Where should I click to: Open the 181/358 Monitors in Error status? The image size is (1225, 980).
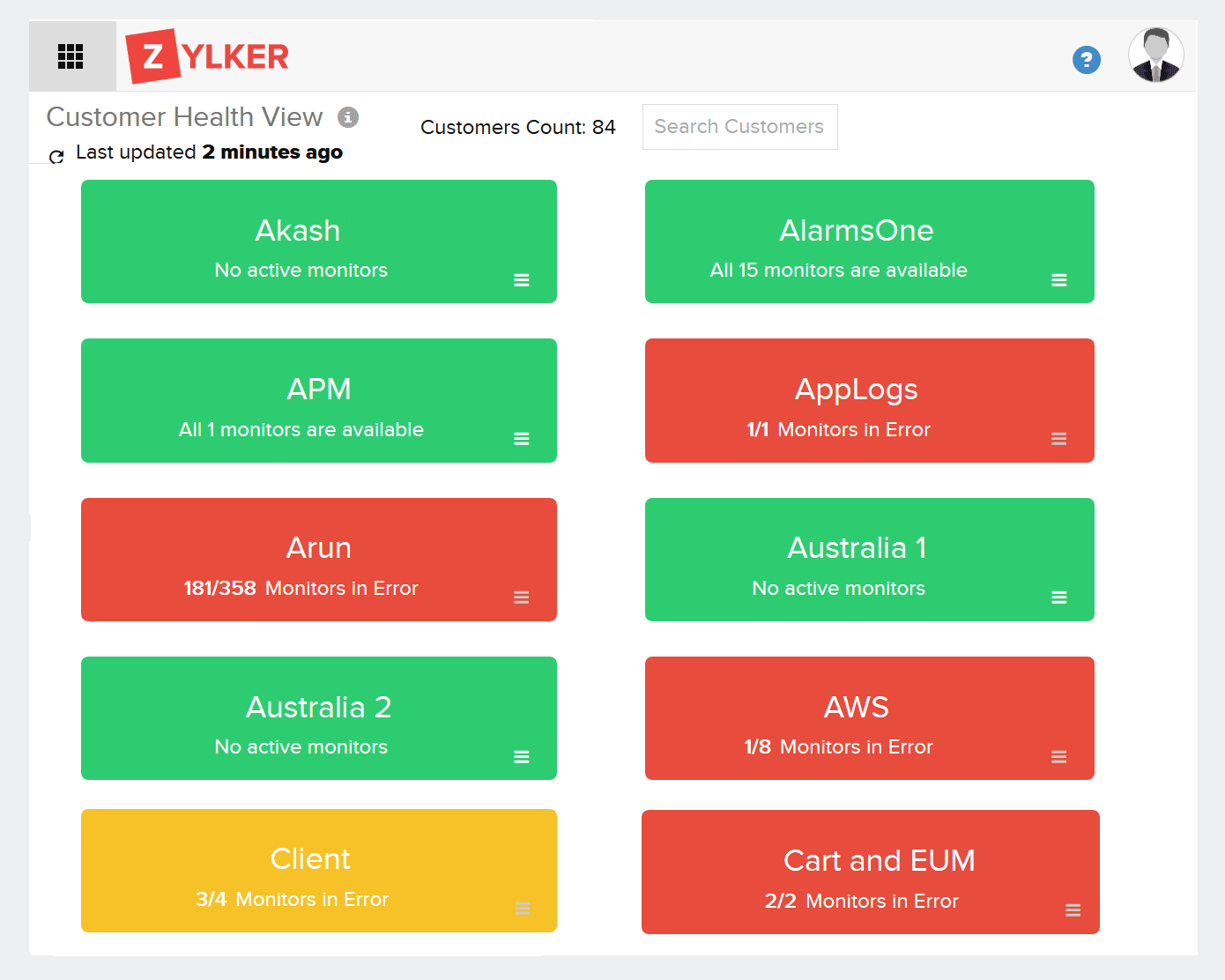(301, 589)
